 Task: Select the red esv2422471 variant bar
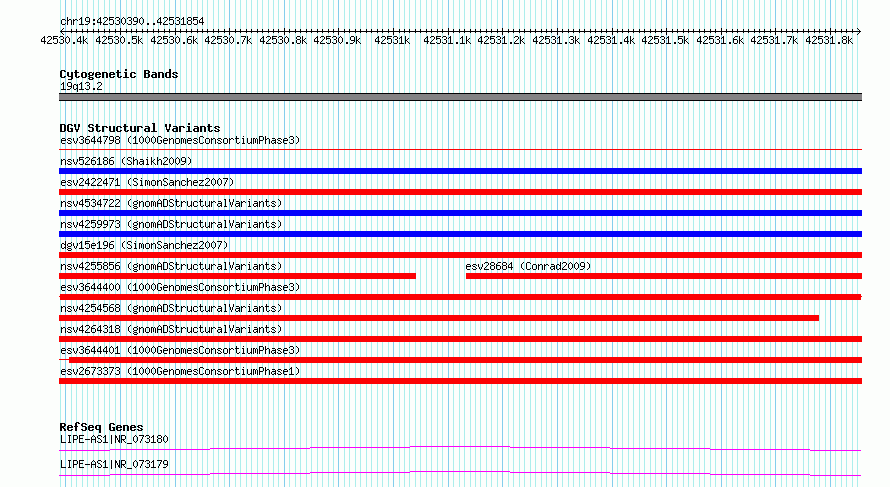click(460, 192)
